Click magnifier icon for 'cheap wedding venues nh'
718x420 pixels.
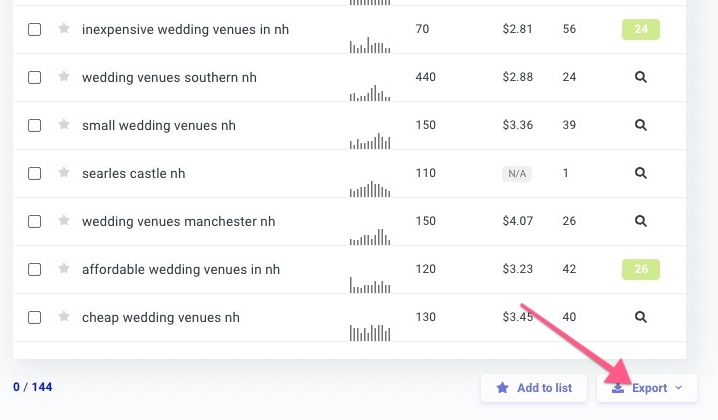(x=641, y=317)
